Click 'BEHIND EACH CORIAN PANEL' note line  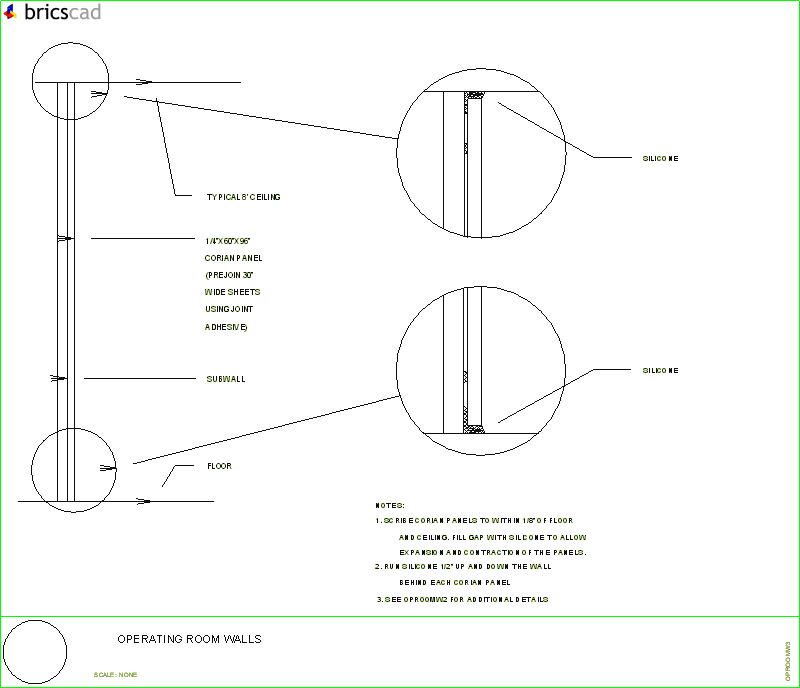tap(455, 582)
